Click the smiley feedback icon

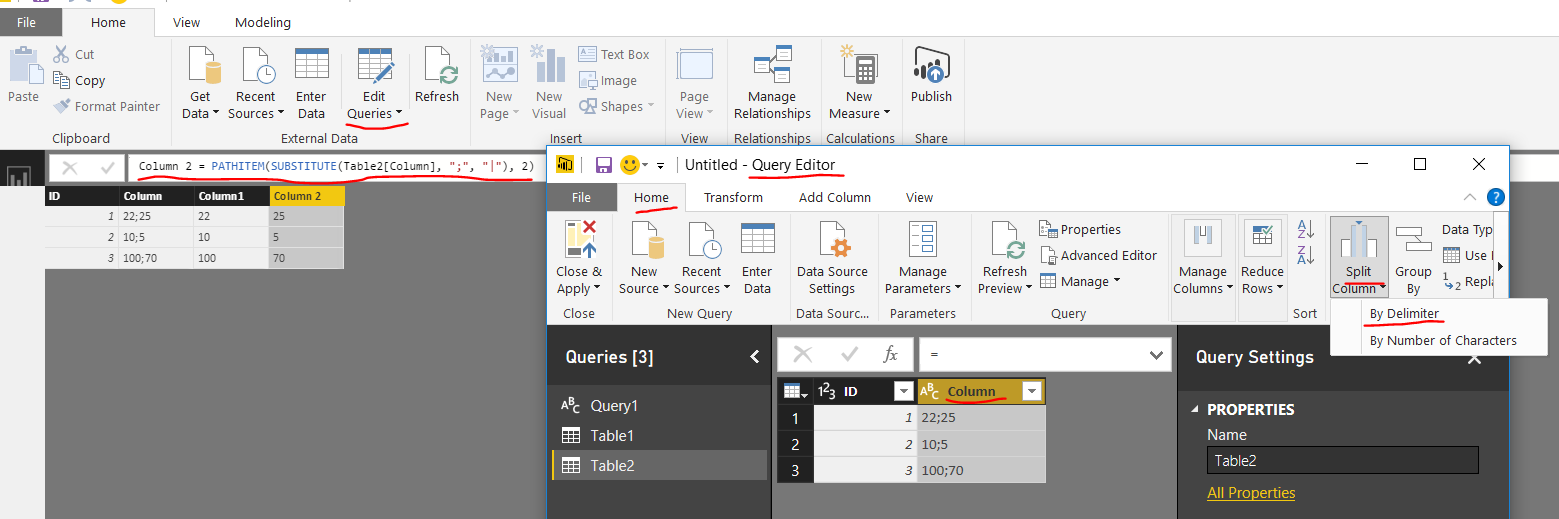pyautogui.click(x=630, y=164)
